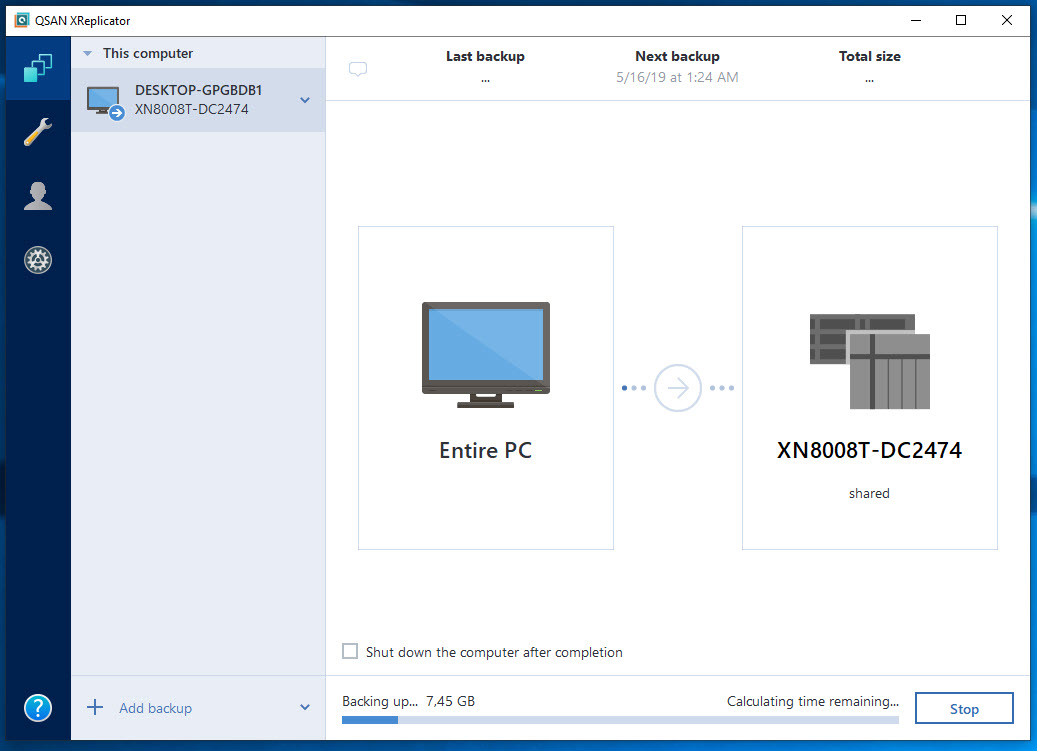Close the QSAN XReplicator window
This screenshot has height=751, width=1037.
pyautogui.click(x=1007, y=20)
